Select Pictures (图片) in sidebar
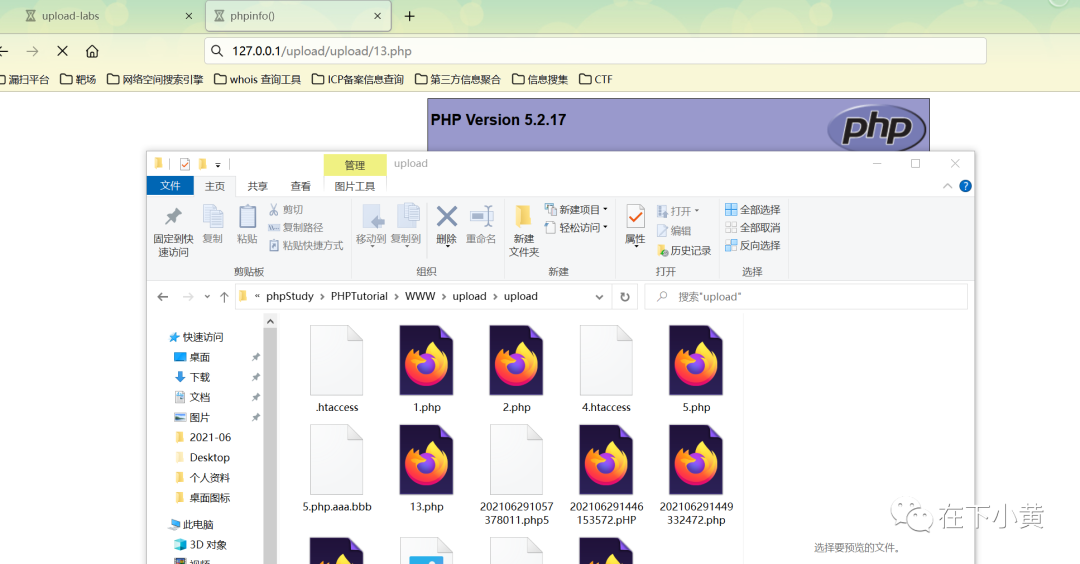 192,417
